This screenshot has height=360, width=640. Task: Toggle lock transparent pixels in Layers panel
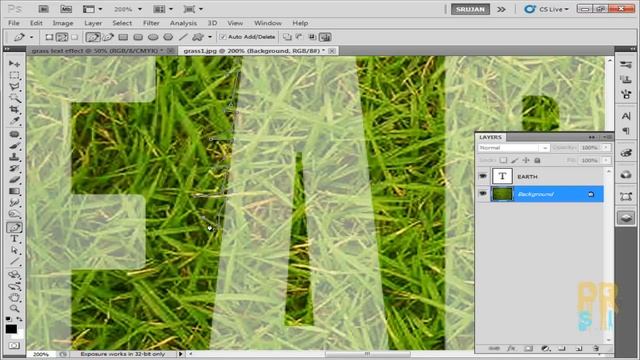pos(503,160)
